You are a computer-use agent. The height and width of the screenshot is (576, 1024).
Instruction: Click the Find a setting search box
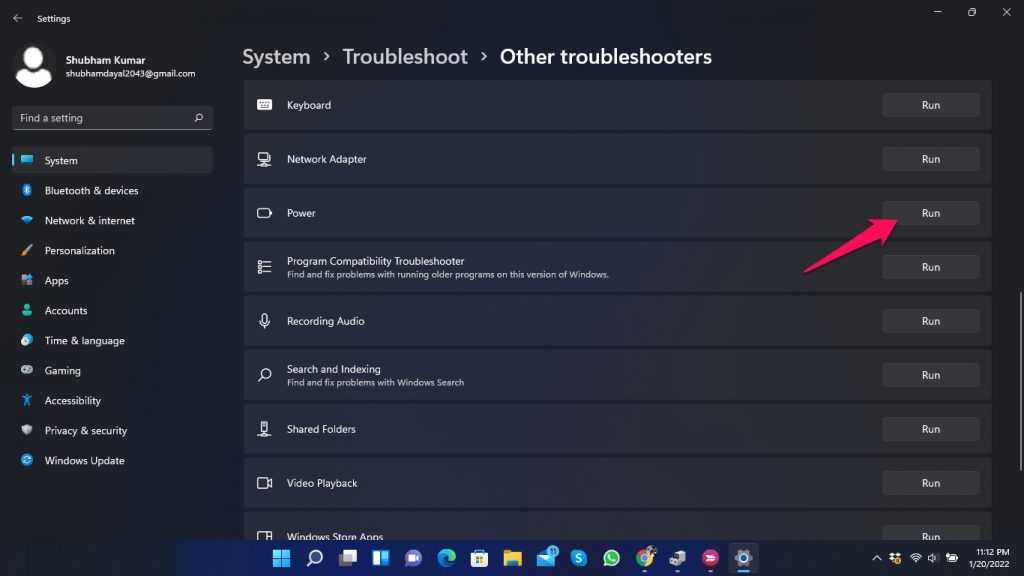(x=105, y=118)
